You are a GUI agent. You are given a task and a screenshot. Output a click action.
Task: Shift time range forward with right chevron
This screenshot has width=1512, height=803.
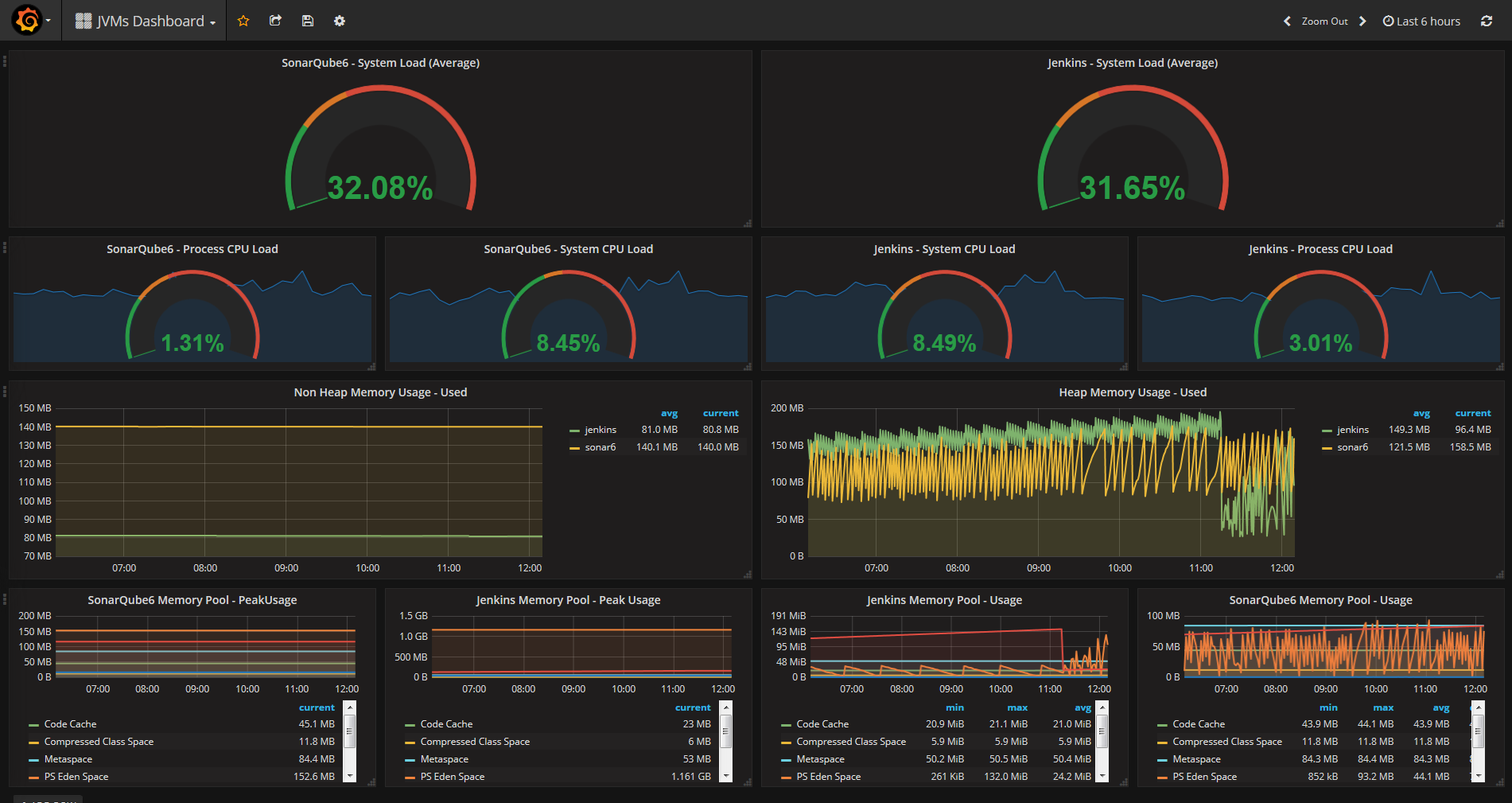(1362, 21)
